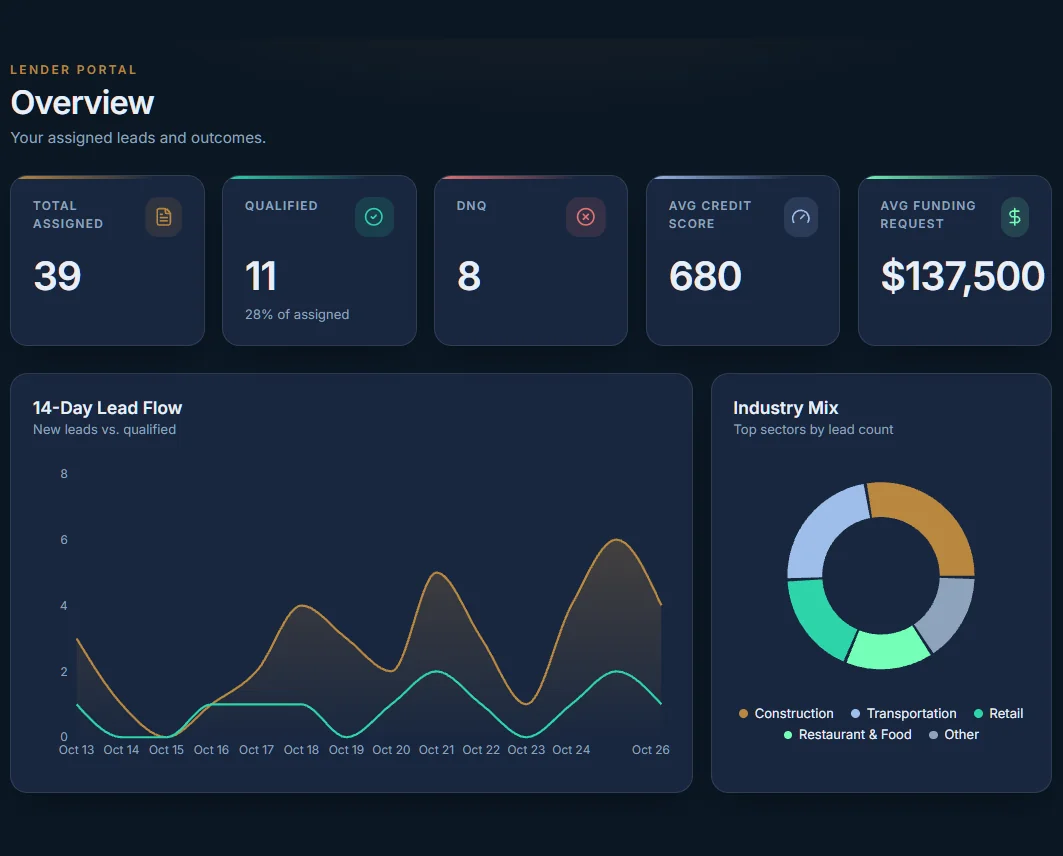Click the DNQ value 8
This screenshot has height=856, width=1063.
[x=469, y=277]
